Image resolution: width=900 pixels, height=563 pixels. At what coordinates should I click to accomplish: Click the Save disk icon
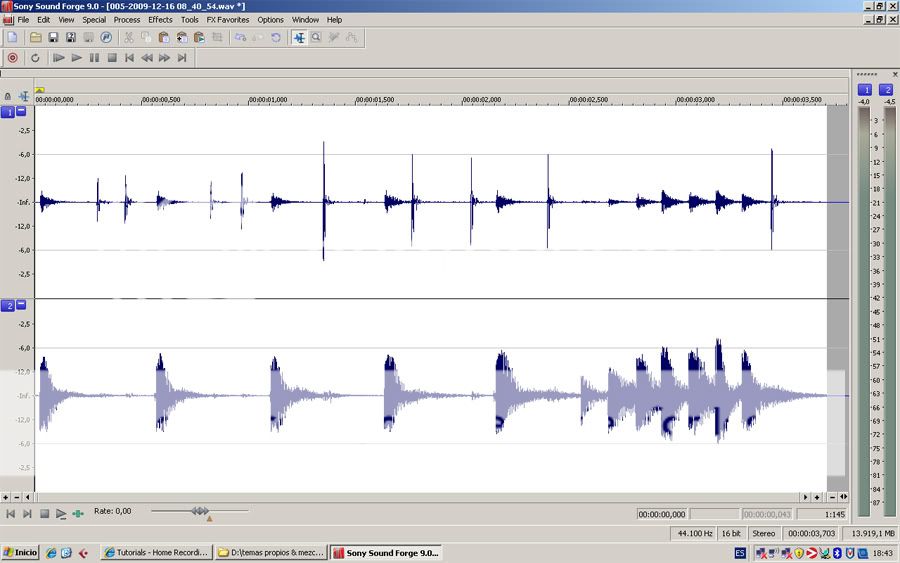(x=53, y=37)
